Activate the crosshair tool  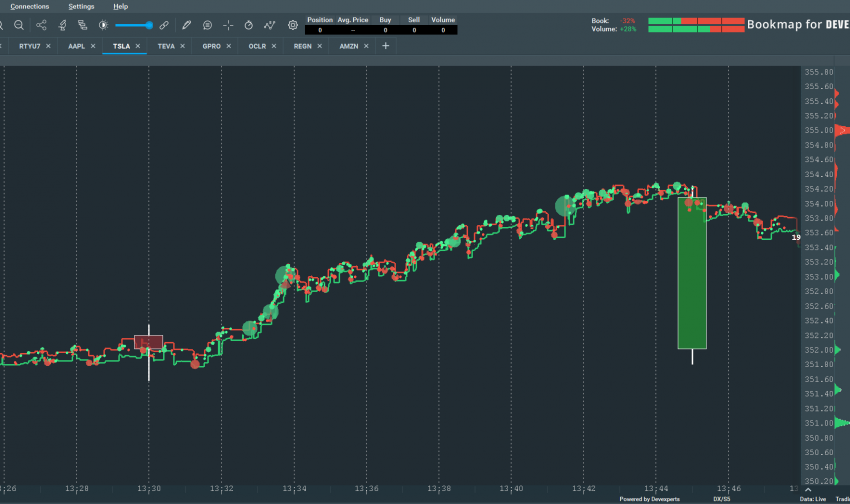pos(228,25)
